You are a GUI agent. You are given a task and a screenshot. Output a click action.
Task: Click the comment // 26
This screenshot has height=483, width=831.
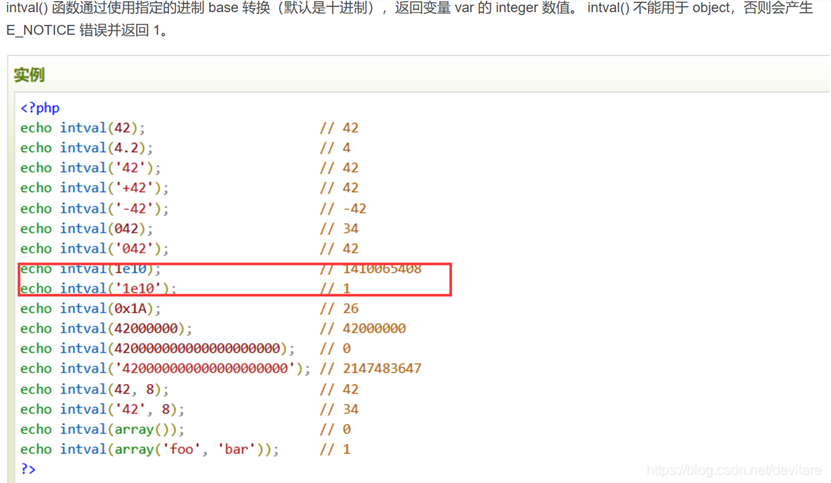pos(339,308)
